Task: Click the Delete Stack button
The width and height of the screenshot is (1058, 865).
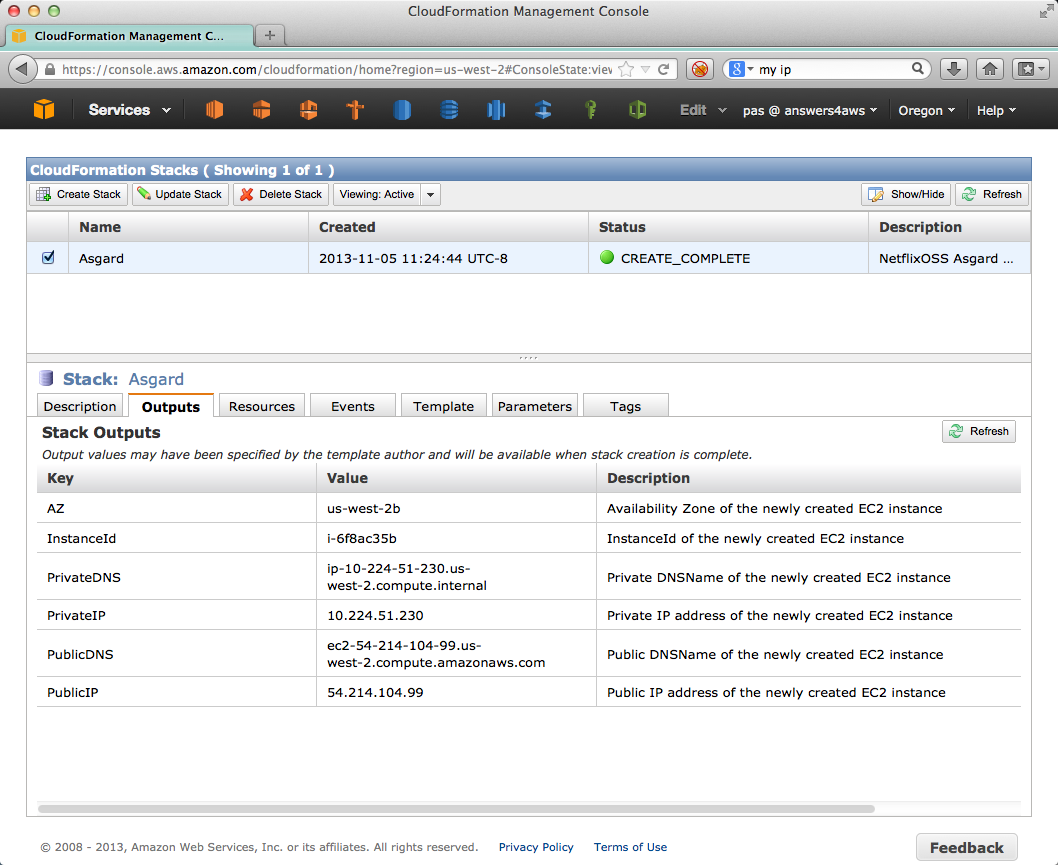Action: [281, 194]
